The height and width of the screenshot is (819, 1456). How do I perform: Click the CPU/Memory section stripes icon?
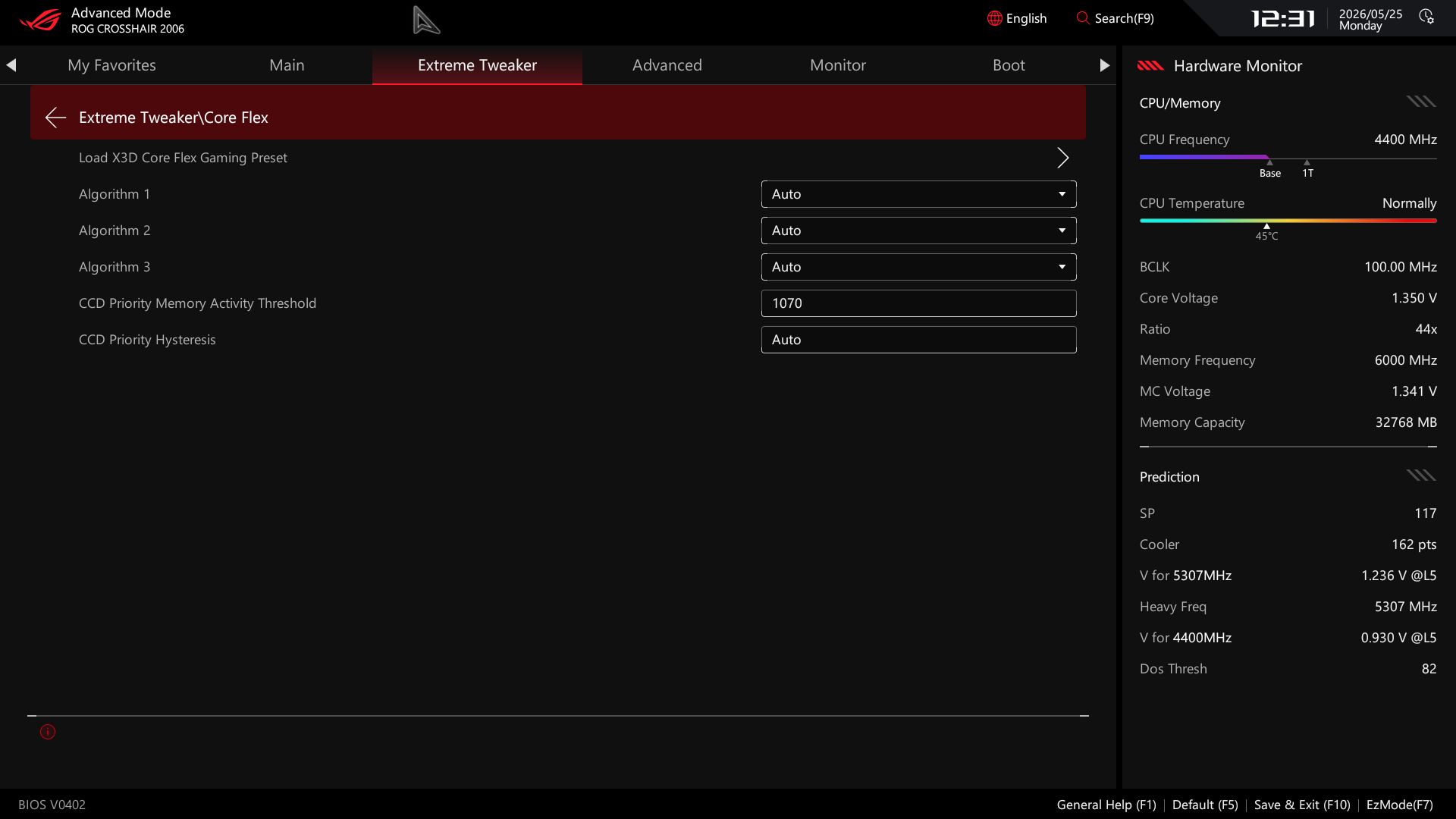point(1421,102)
